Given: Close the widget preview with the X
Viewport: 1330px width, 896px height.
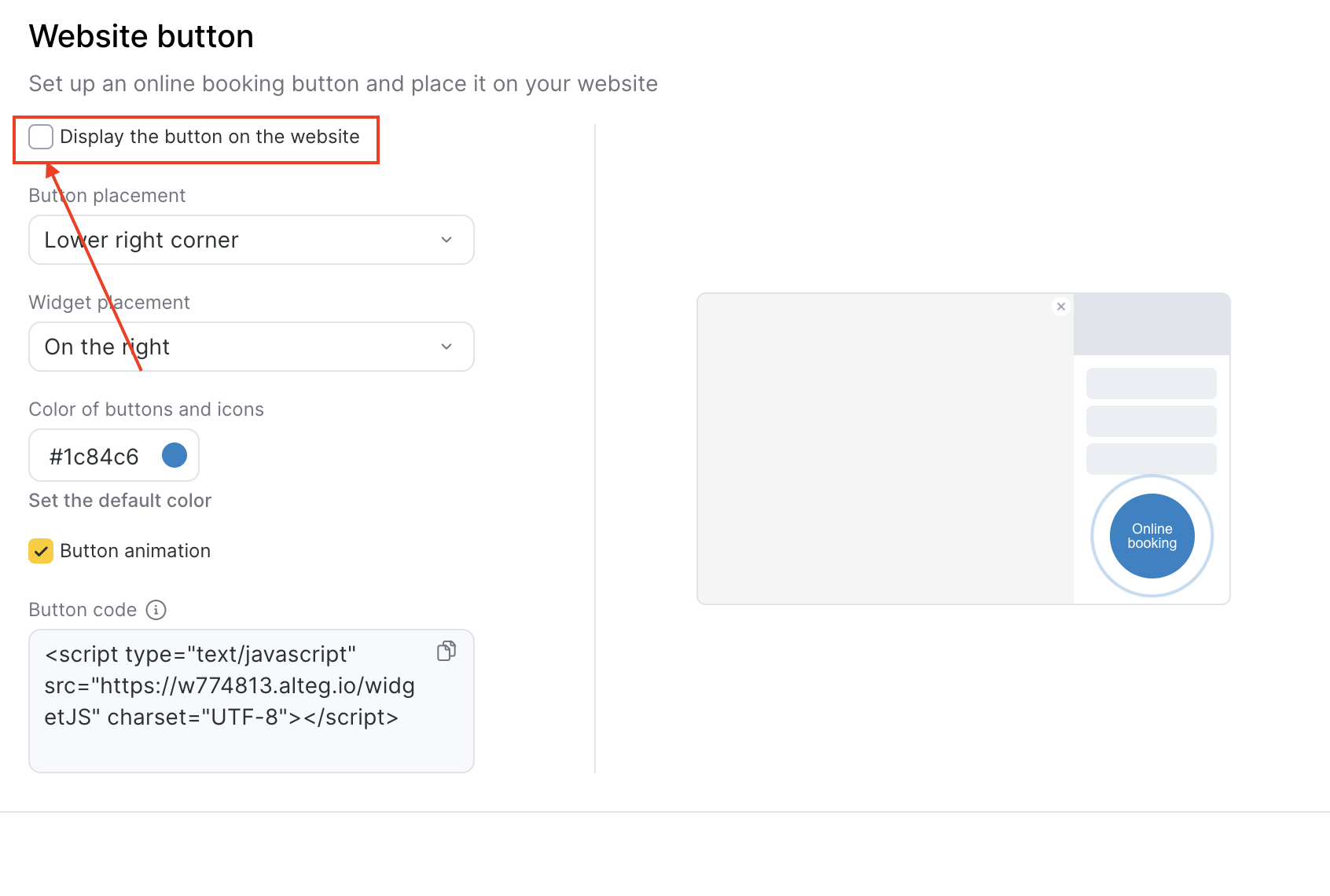Looking at the screenshot, I should (x=1061, y=307).
